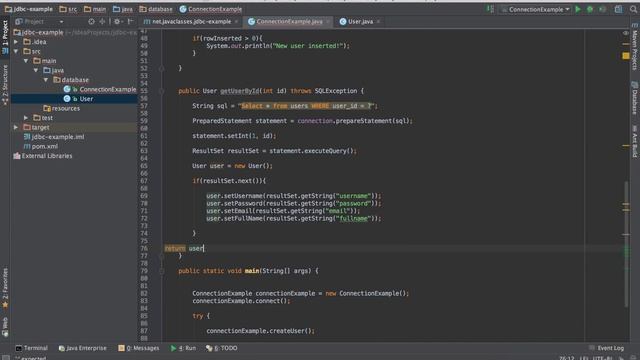640x360 pixels.
Task: Click Scroll from Source target icon
Action: pyautogui.click(x=91, y=21)
